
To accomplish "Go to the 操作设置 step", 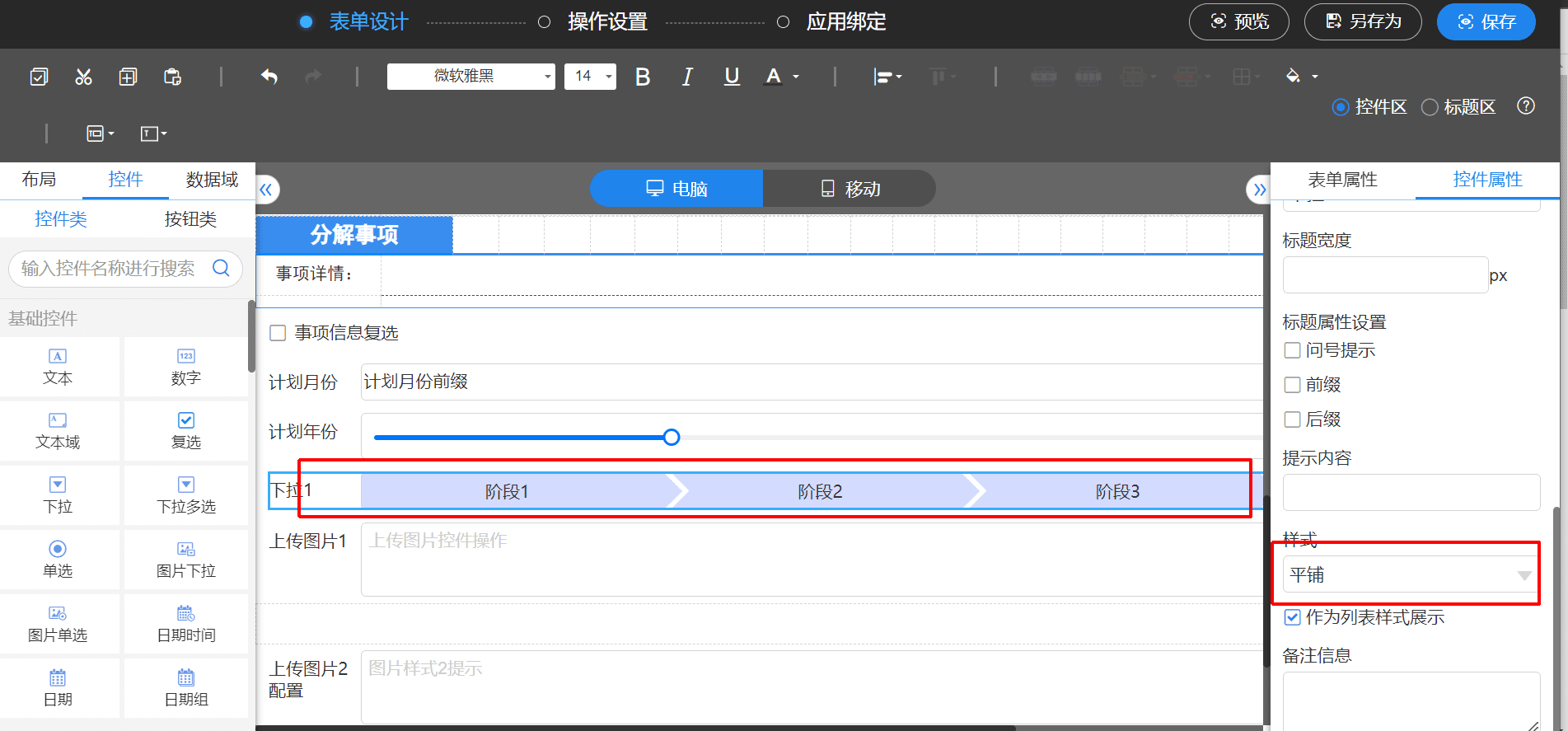I will coord(607,21).
